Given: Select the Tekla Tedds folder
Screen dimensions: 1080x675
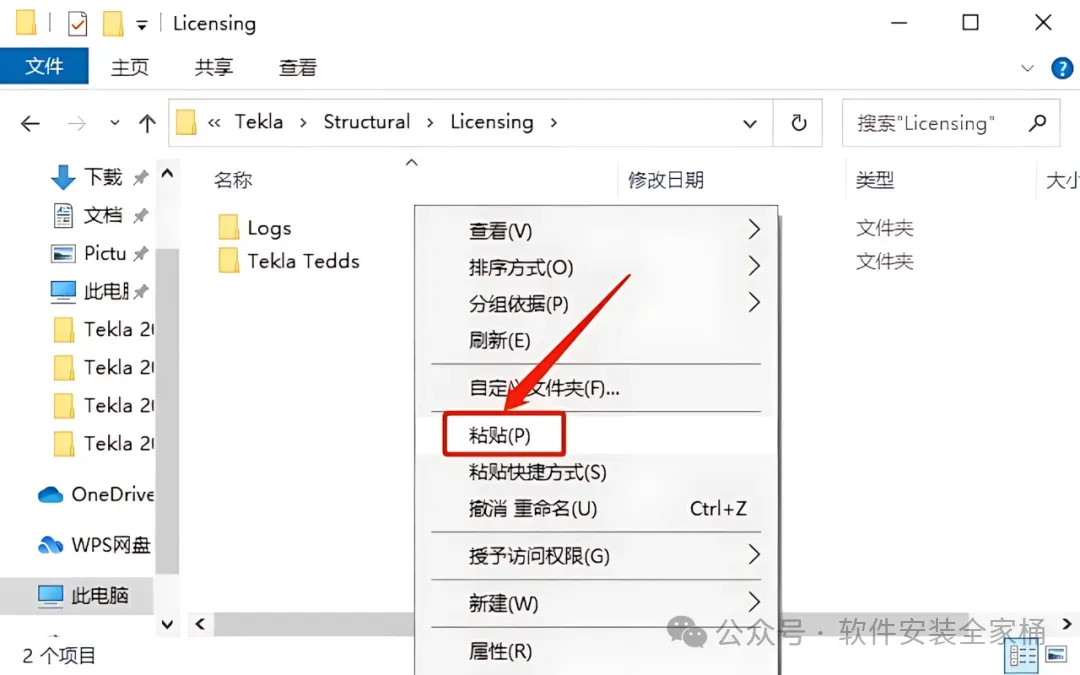Looking at the screenshot, I should tap(289, 261).
